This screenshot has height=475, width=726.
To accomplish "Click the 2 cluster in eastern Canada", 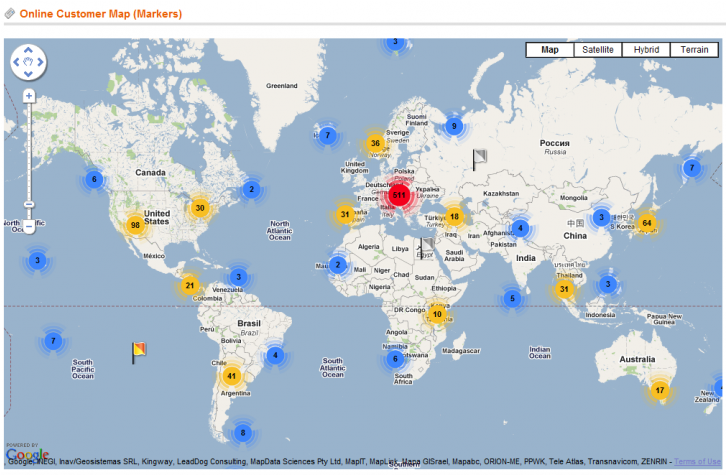I will pyautogui.click(x=251, y=189).
